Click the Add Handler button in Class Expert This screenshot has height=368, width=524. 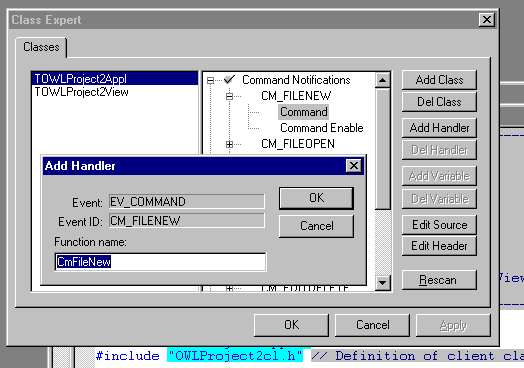pos(439,128)
